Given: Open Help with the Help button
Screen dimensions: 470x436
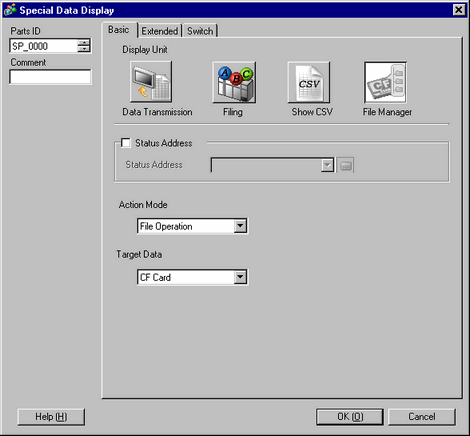Looking at the screenshot, I should (51, 417).
